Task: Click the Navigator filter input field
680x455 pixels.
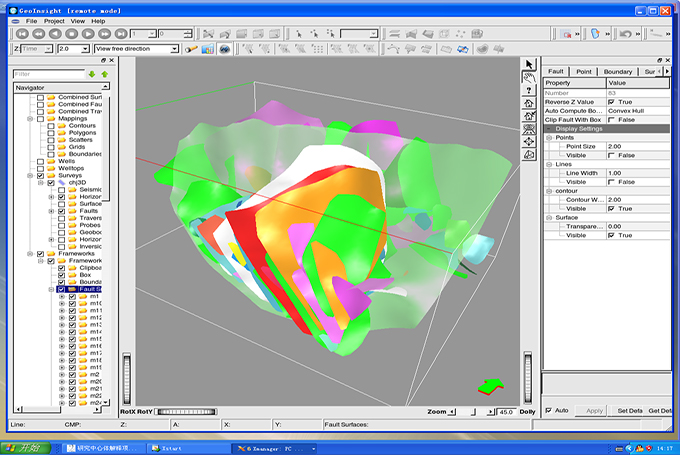Action: click(x=48, y=74)
